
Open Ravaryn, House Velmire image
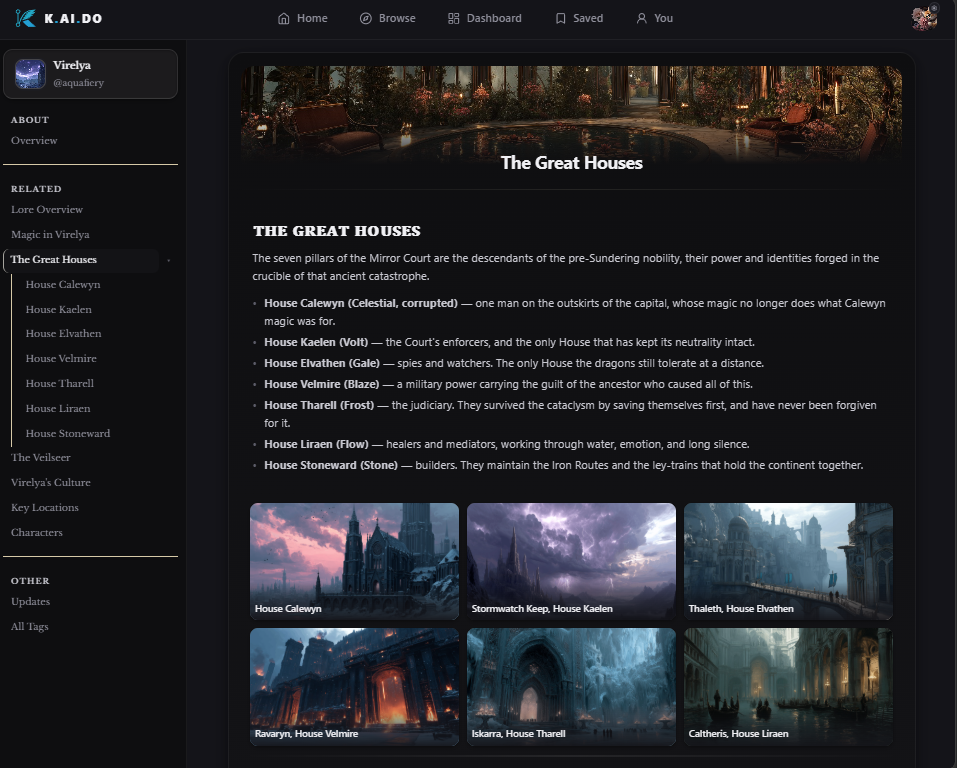pyautogui.click(x=354, y=687)
